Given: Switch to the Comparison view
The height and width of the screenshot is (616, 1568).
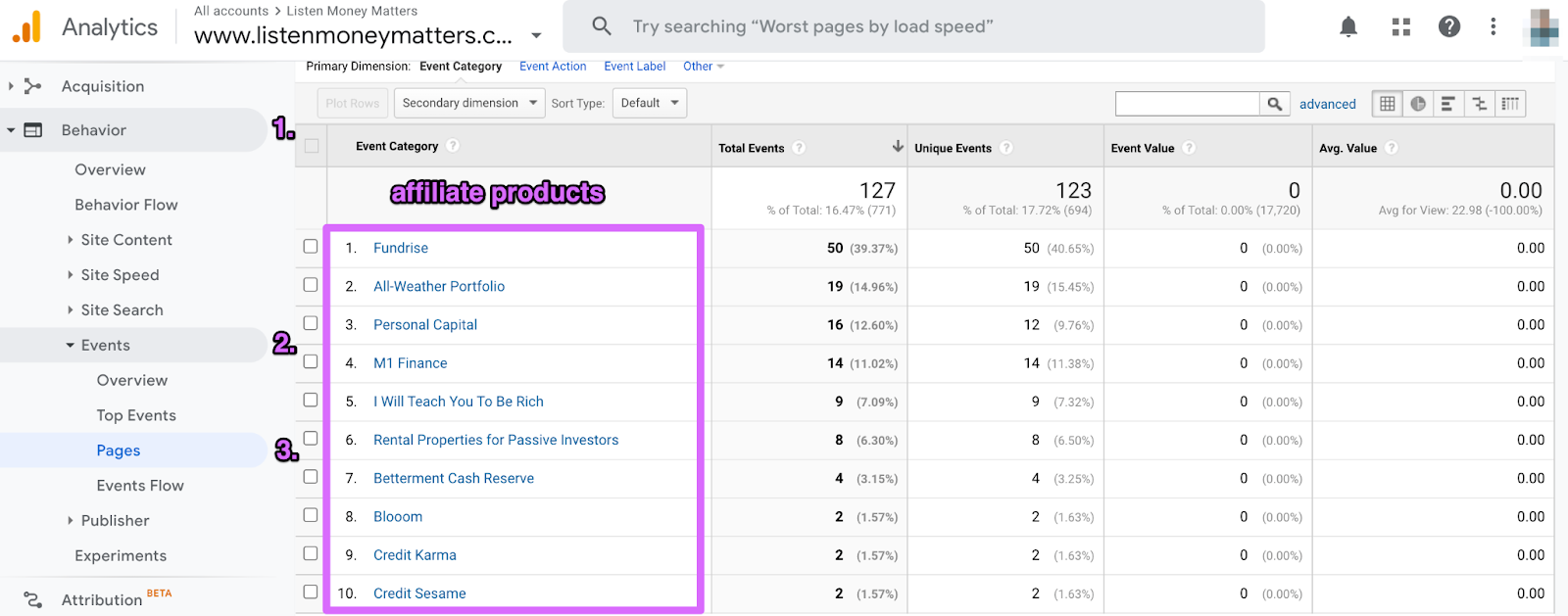Looking at the screenshot, I should (1479, 104).
